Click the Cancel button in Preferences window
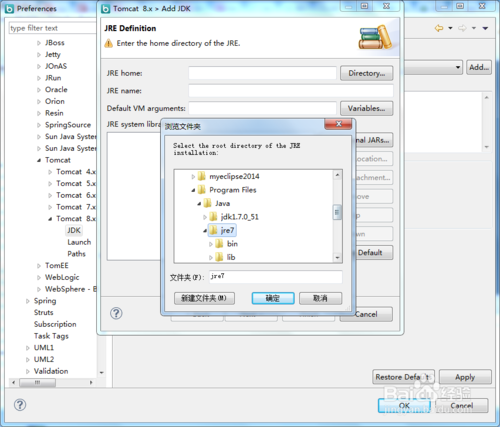The height and width of the screenshot is (427, 500). [462, 406]
